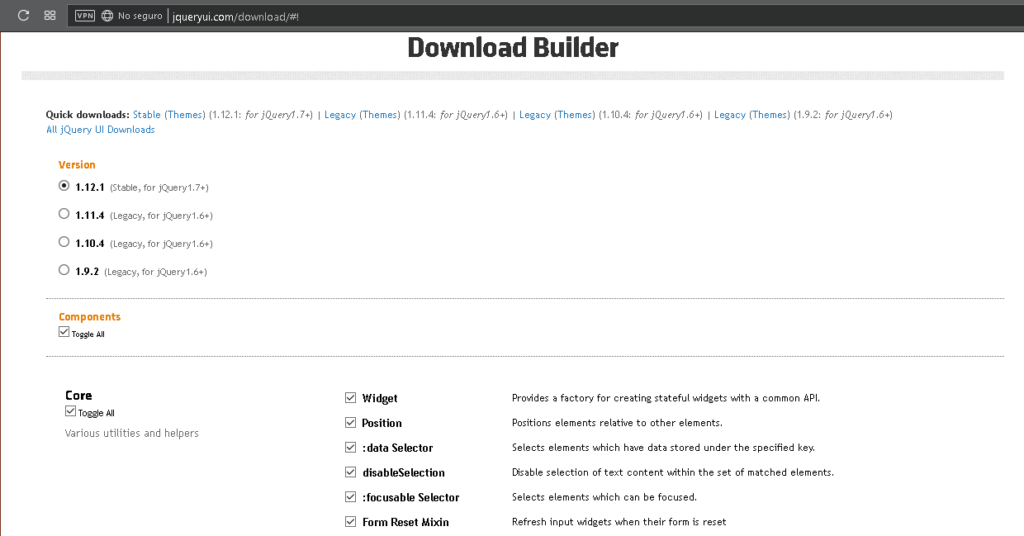Open Legacy link for version 1.10.4
Screen dimensions: 1024x536
[535, 115]
